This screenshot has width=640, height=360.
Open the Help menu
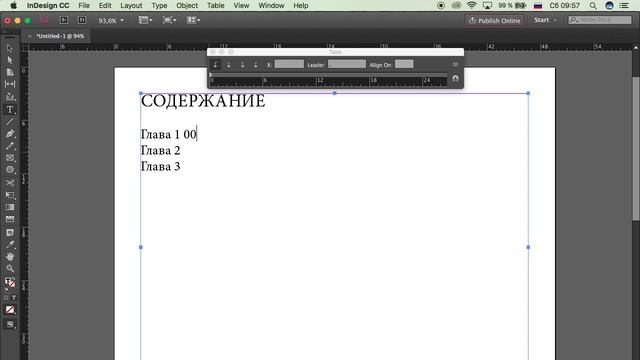point(301,5)
